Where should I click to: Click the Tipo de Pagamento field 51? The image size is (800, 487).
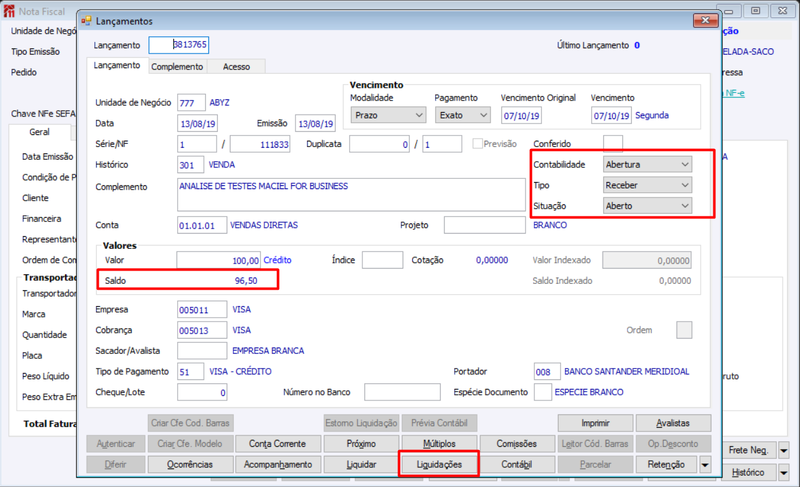point(191,372)
